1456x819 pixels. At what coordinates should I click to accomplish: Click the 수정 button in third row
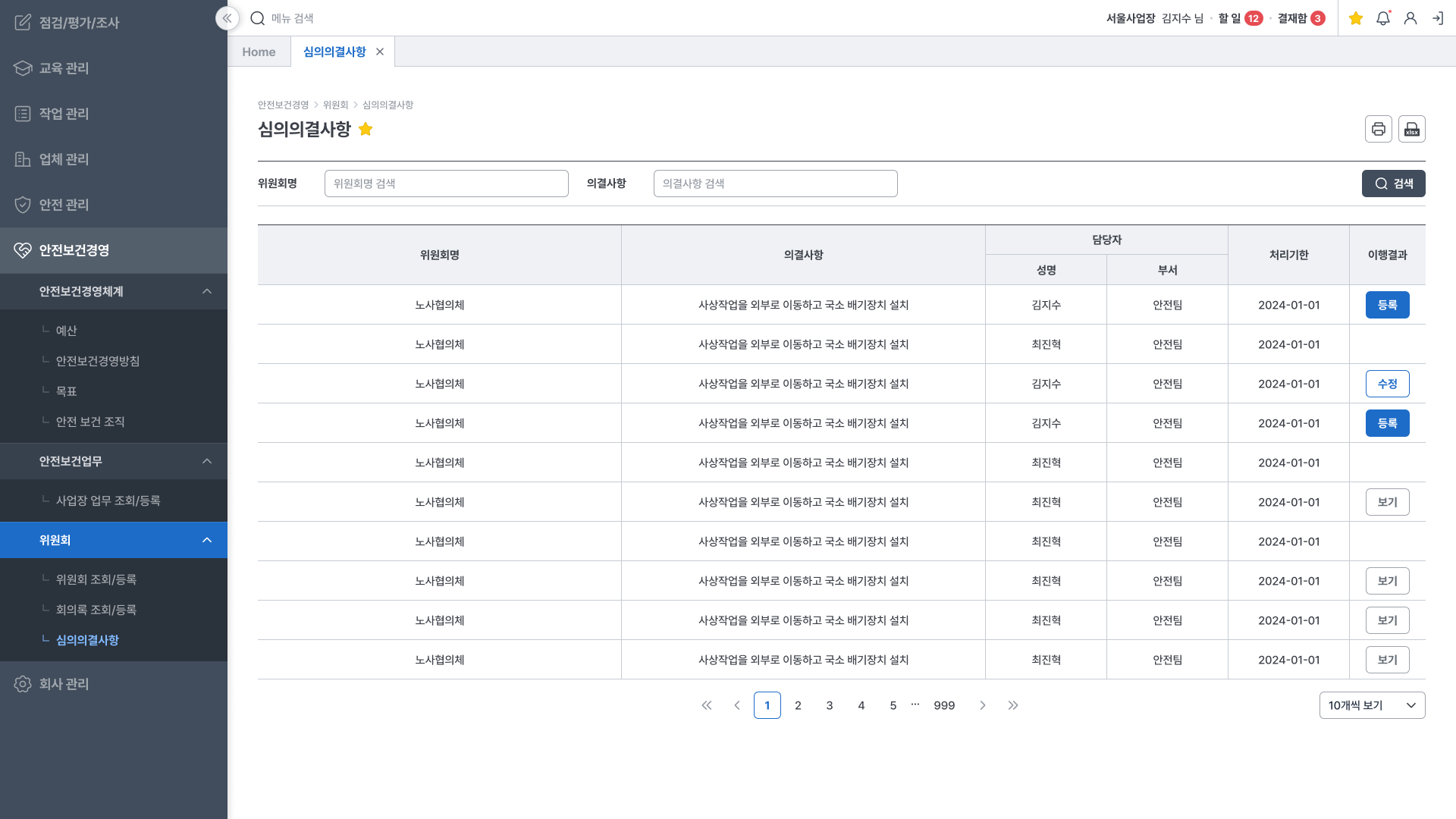pos(1387,384)
